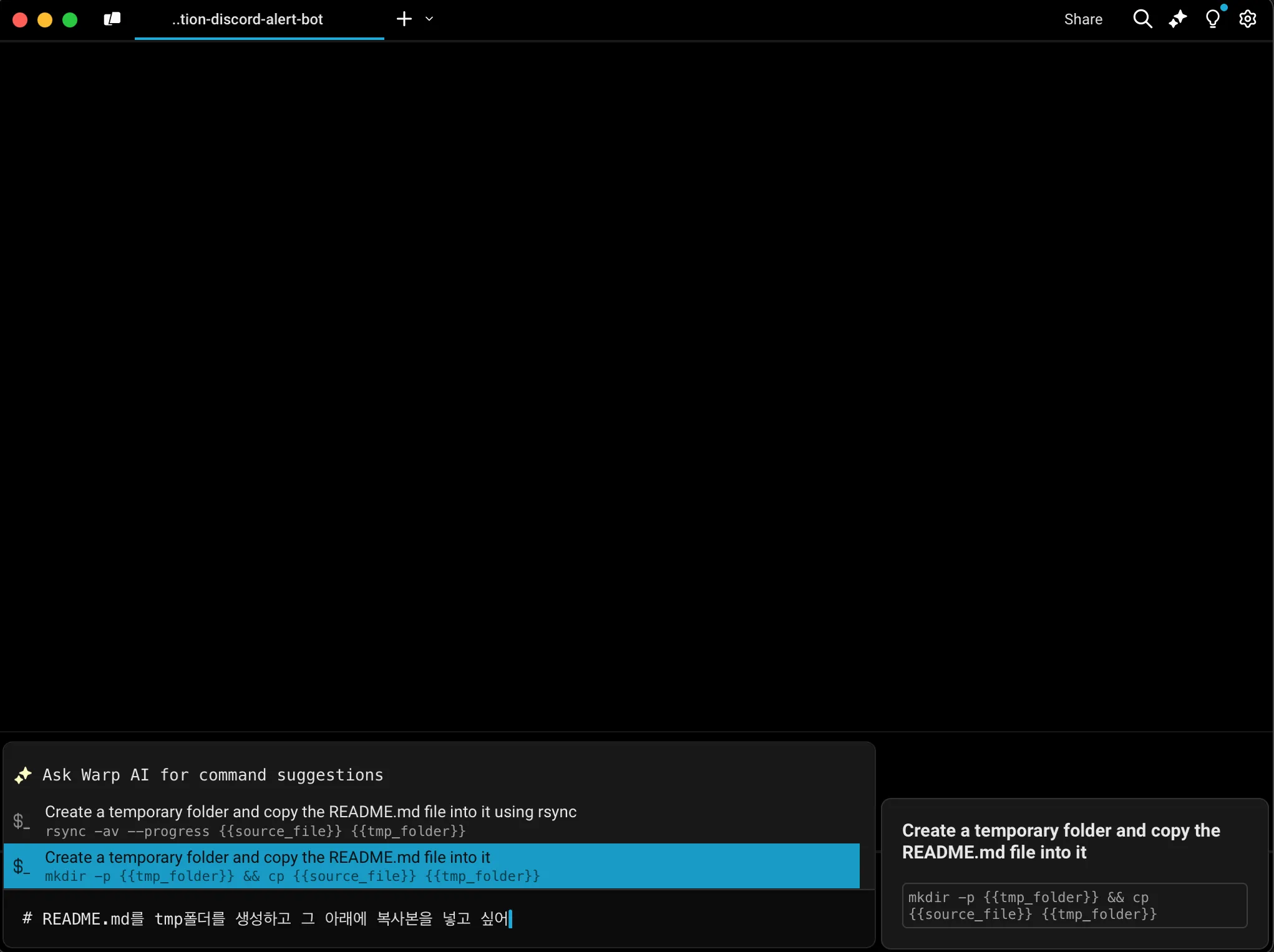Click the green fullscreen window button
Screen dimensions: 1274x952
[70, 20]
